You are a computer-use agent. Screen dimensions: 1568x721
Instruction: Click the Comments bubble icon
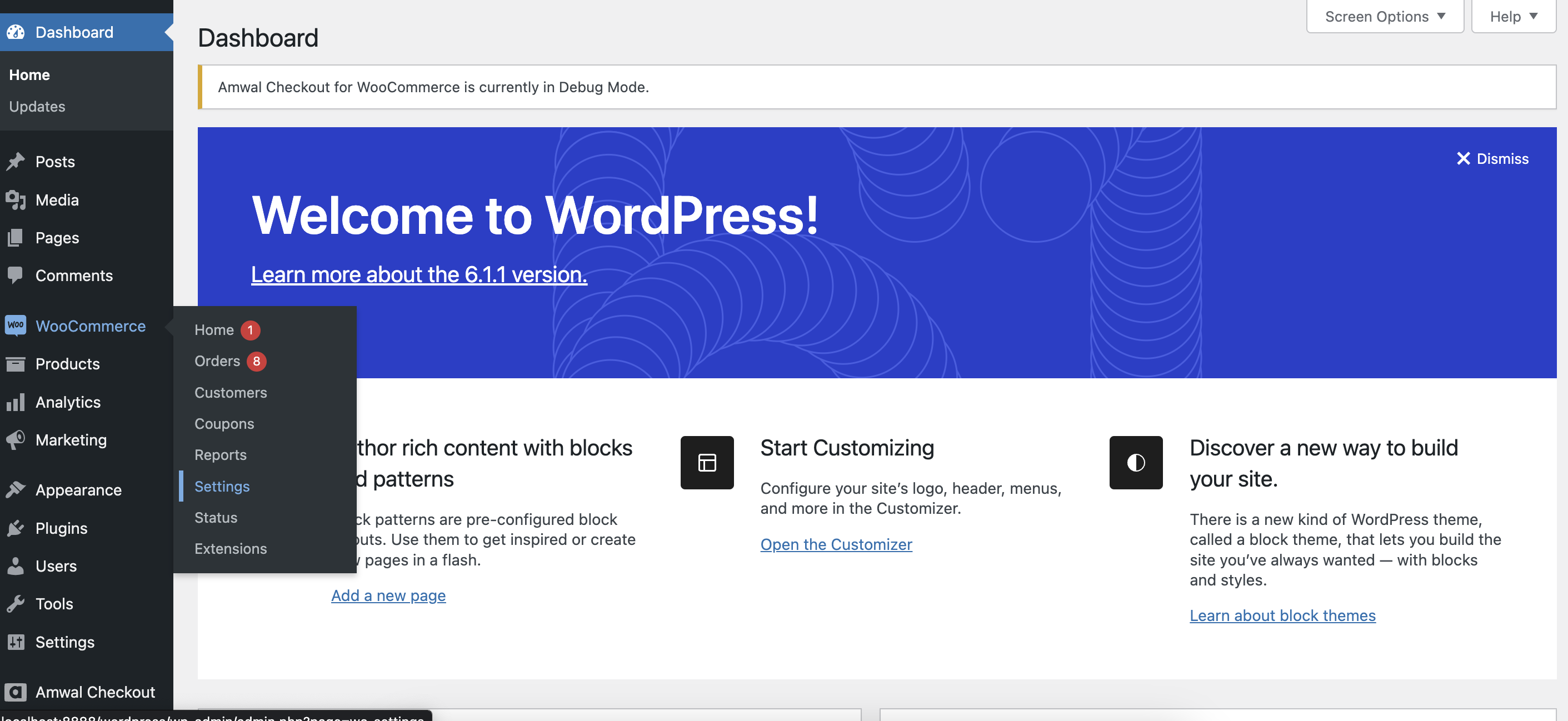16,275
